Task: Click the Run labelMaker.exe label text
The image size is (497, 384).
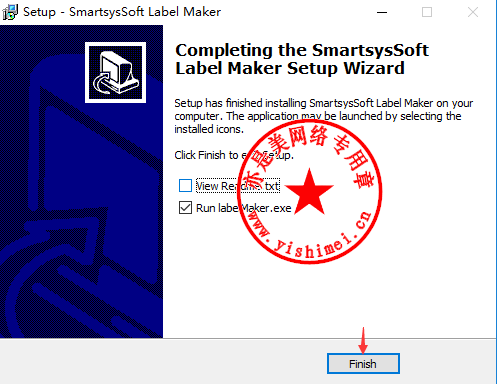Action: pos(244,208)
